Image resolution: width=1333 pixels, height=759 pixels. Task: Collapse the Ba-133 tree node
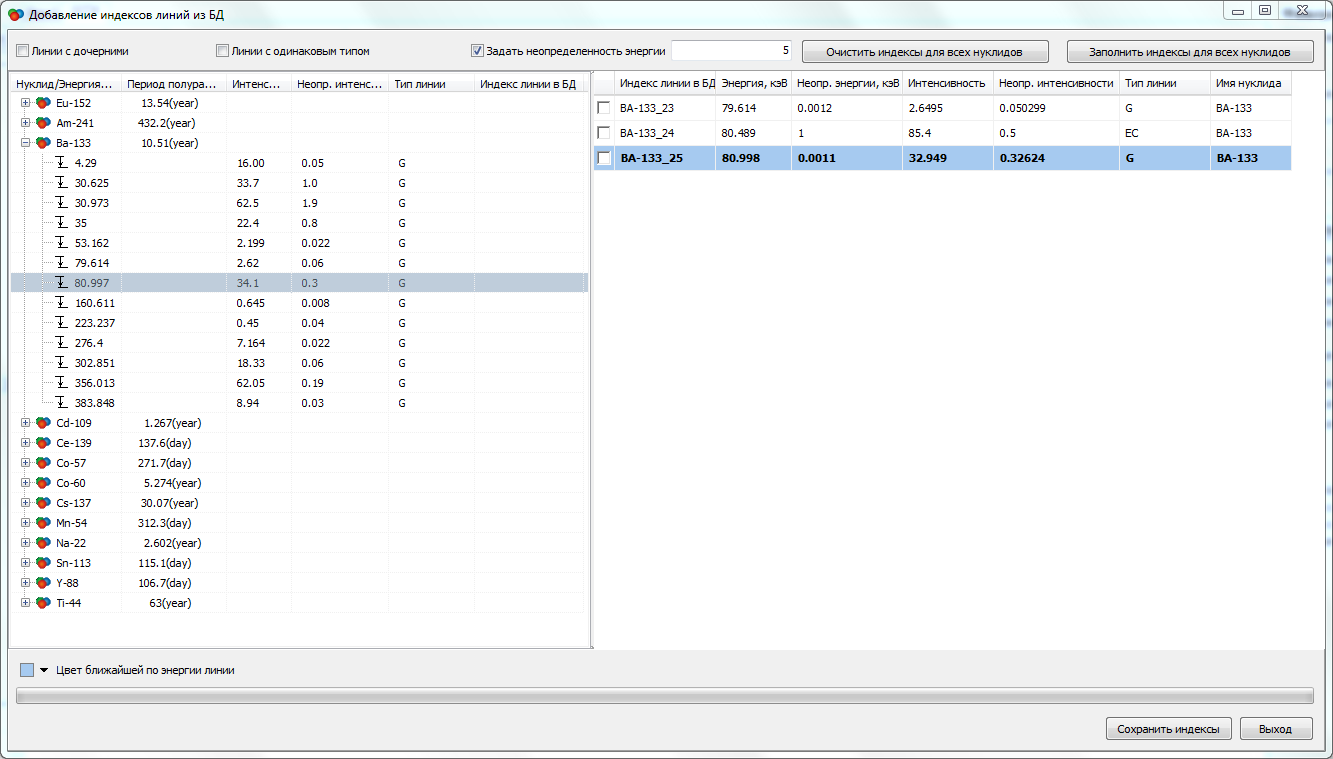pos(26,143)
